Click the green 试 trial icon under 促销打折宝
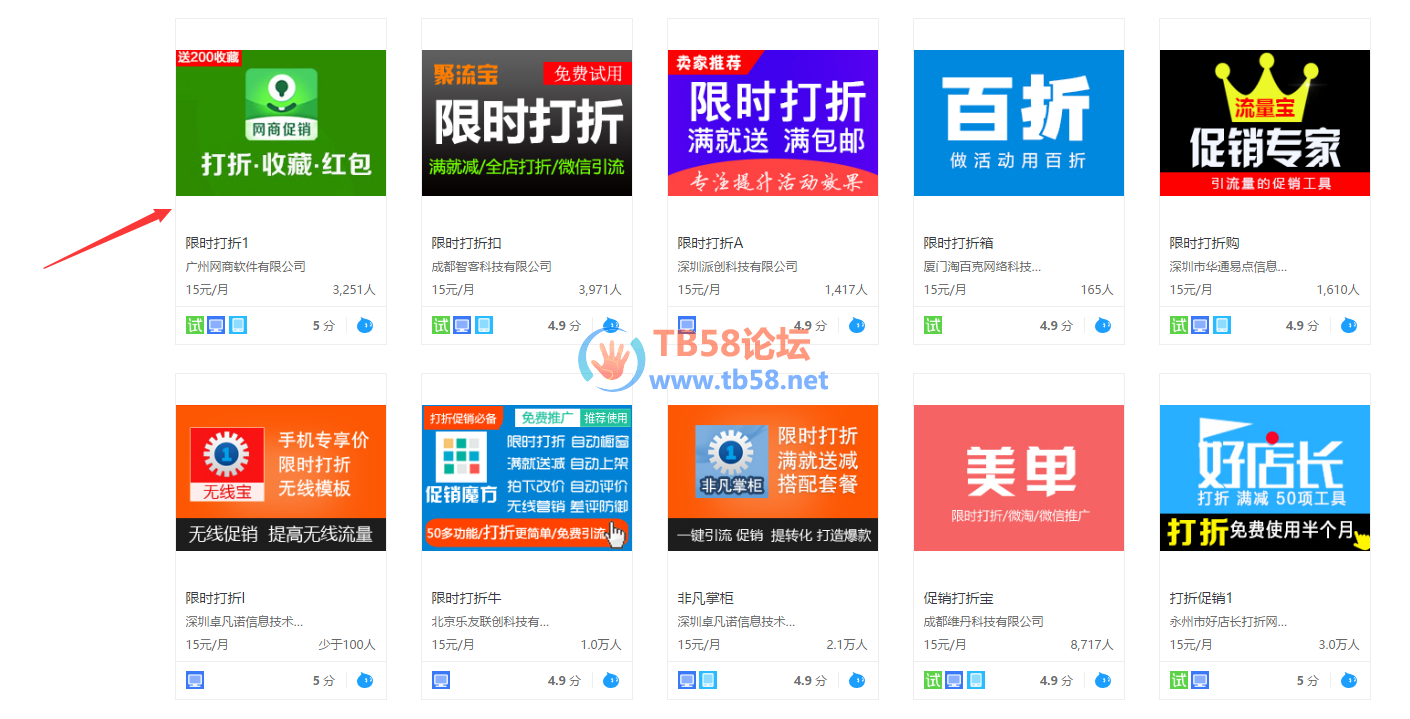 tap(933, 680)
